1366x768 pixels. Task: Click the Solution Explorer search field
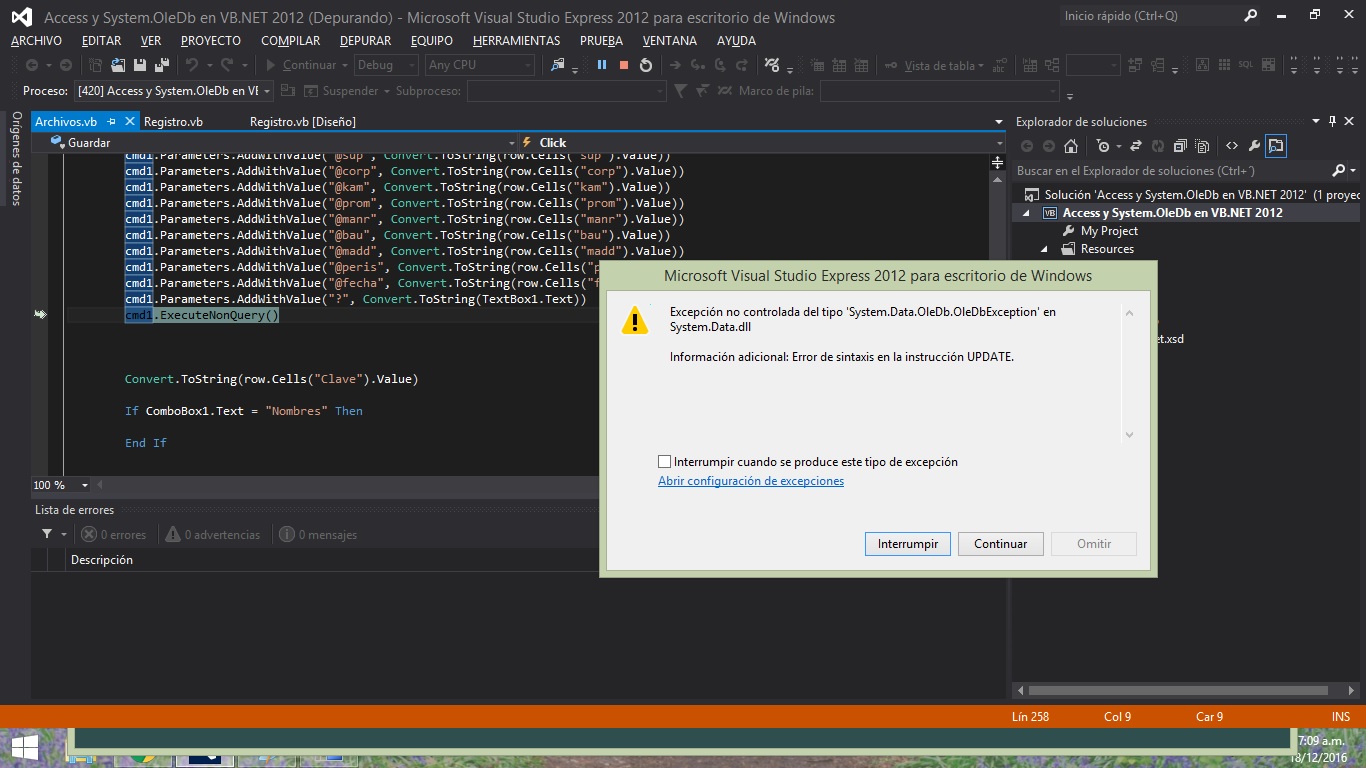[x=1172, y=171]
